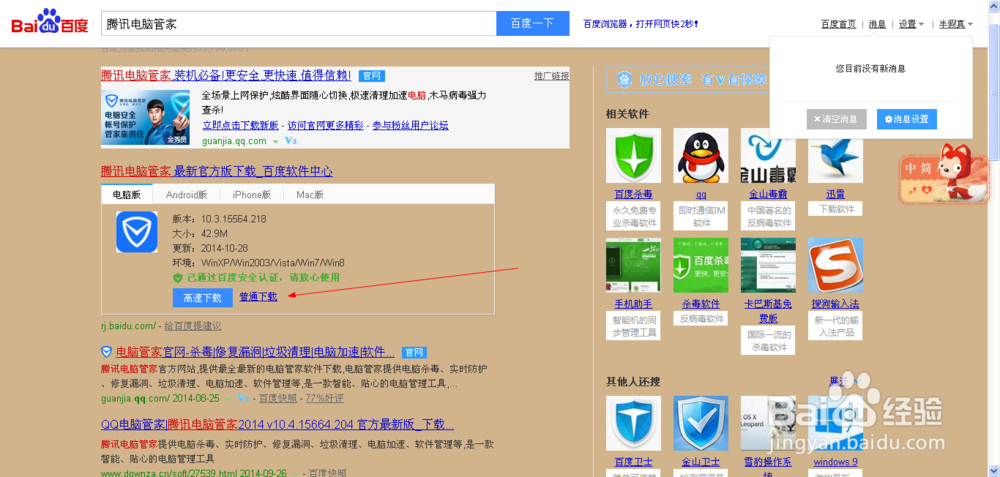Click 百度卫士 text link
The image size is (1000, 477).
click(x=633, y=462)
